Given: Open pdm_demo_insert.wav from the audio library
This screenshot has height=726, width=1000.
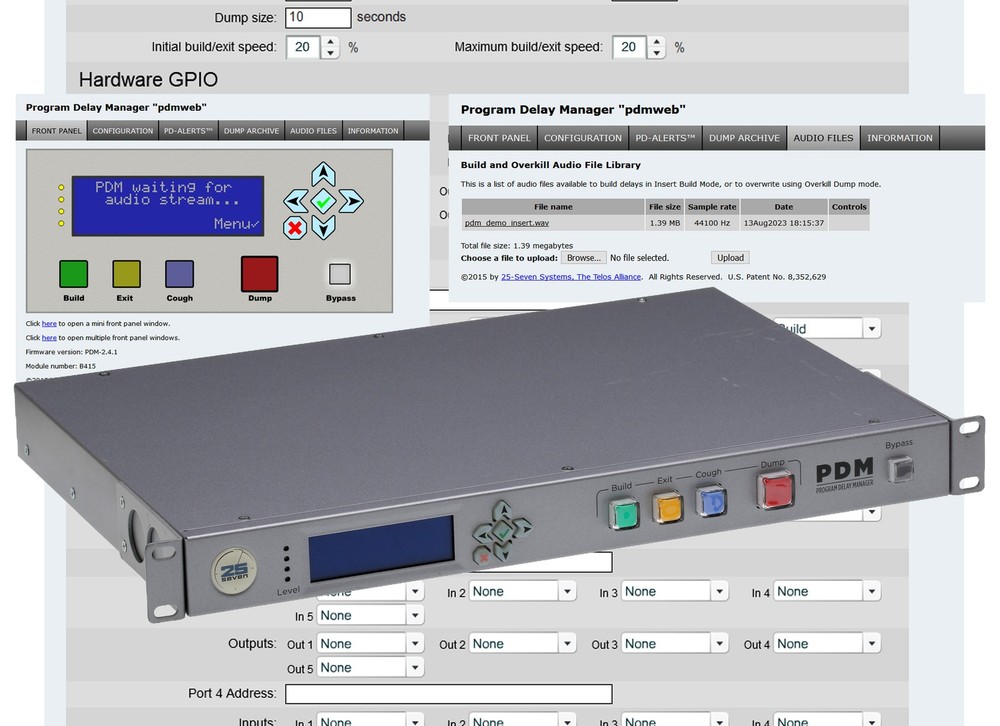Looking at the screenshot, I should click(505, 222).
